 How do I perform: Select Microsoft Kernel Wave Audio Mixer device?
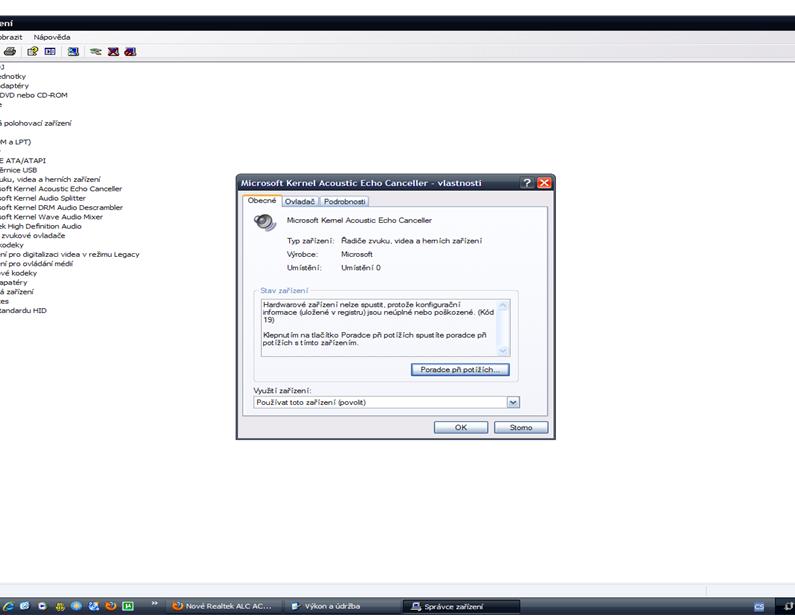coord(52,217)
